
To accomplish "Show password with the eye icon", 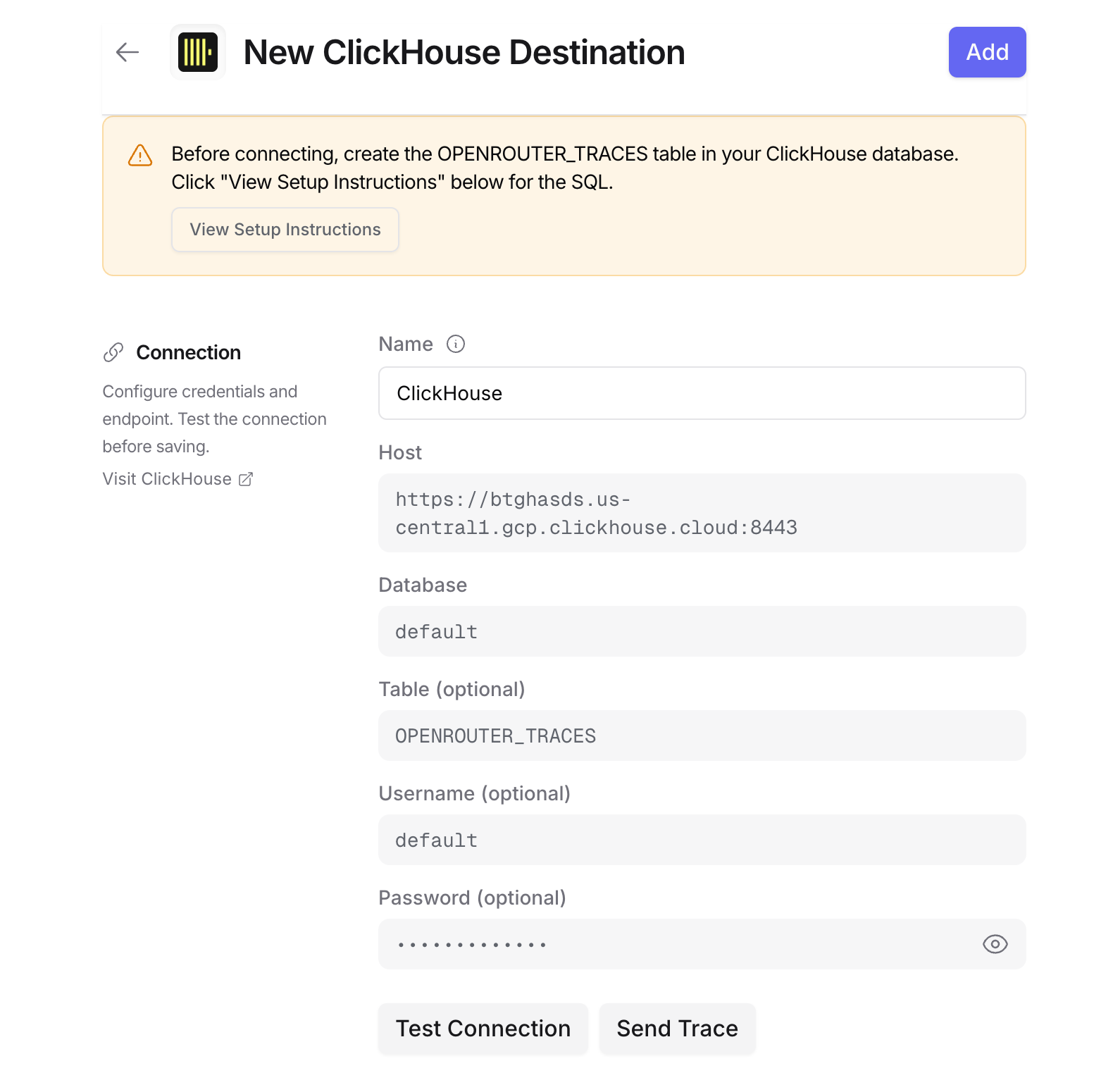I will pos(995,944).
